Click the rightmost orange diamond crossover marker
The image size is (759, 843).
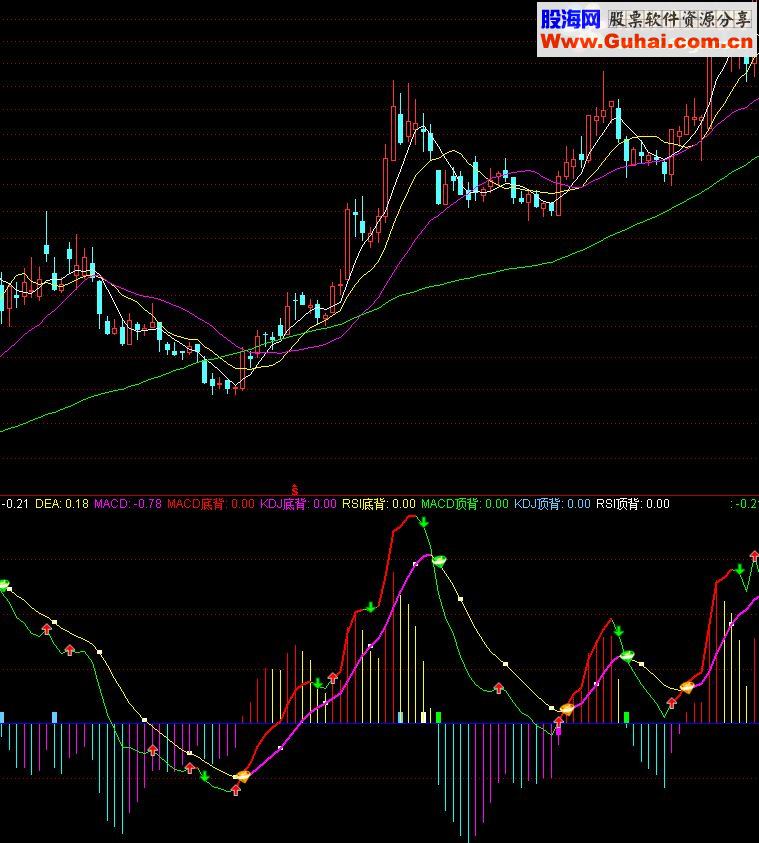click(x=687, y=686)
